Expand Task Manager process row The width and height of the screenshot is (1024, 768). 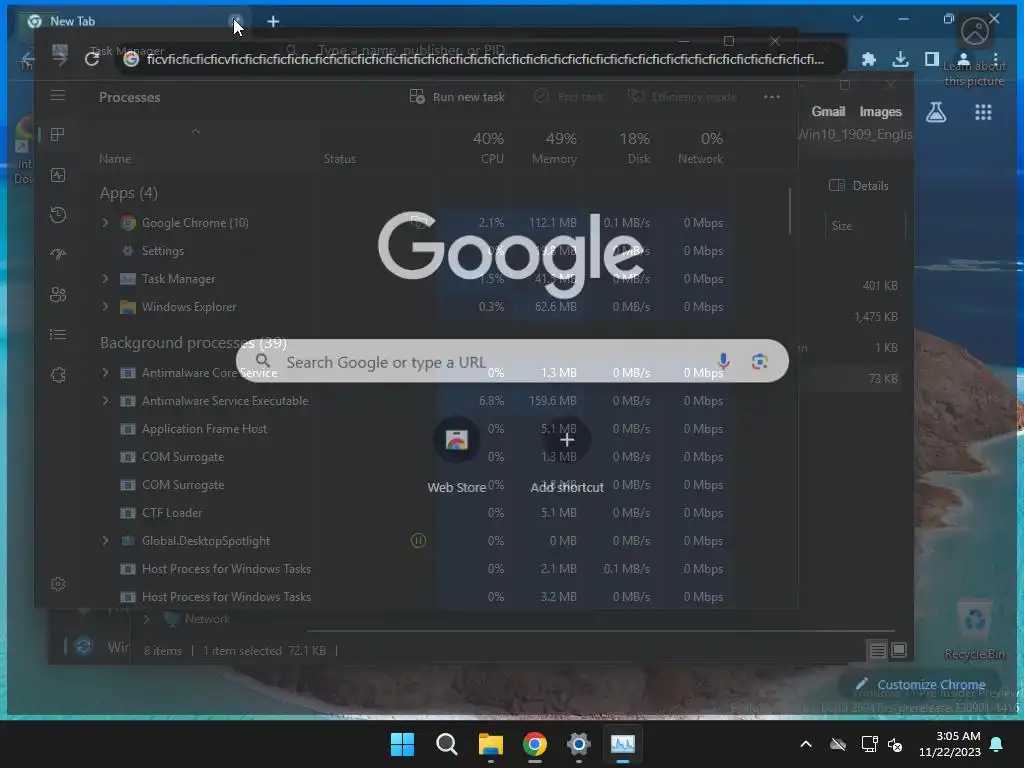(x=105, y=279)
